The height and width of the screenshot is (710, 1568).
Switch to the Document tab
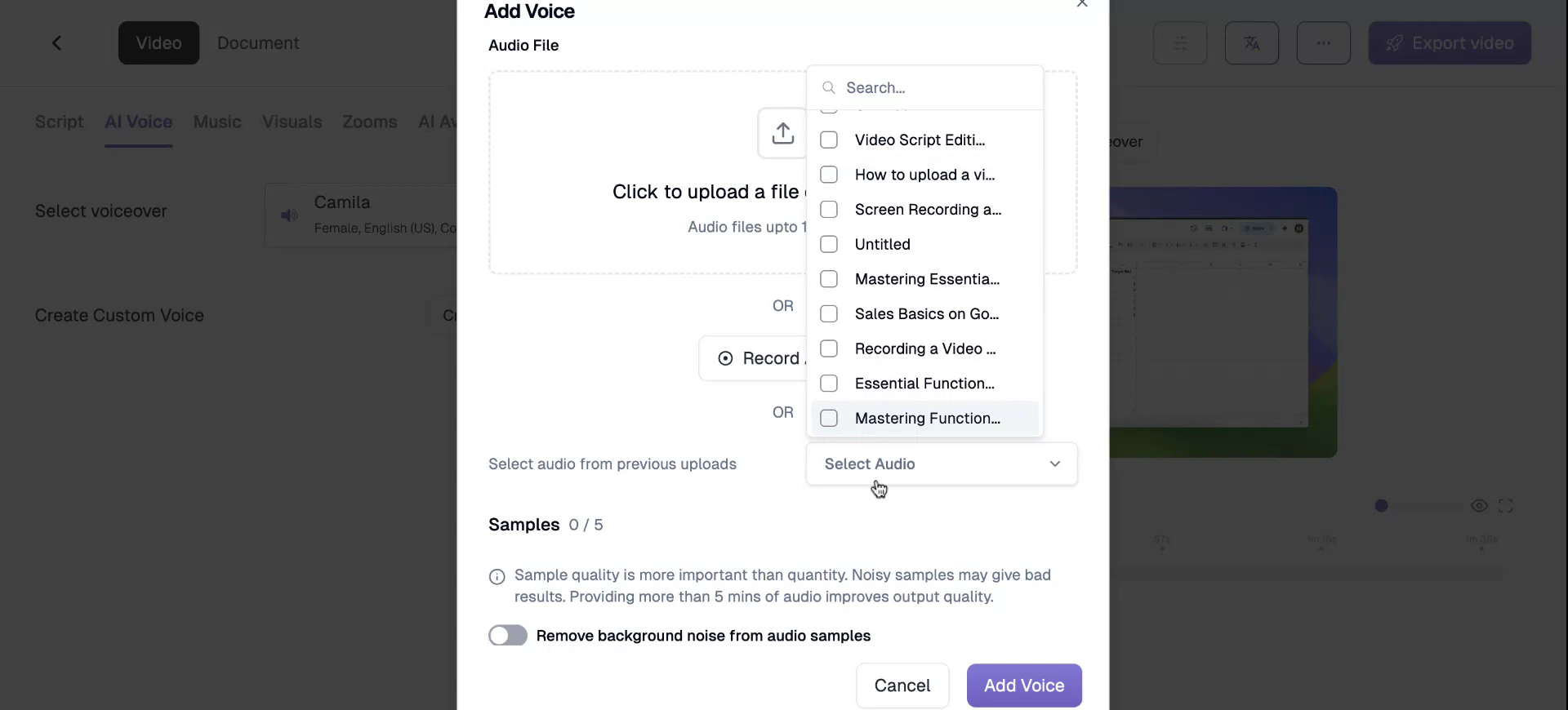(x=257, y=42)
